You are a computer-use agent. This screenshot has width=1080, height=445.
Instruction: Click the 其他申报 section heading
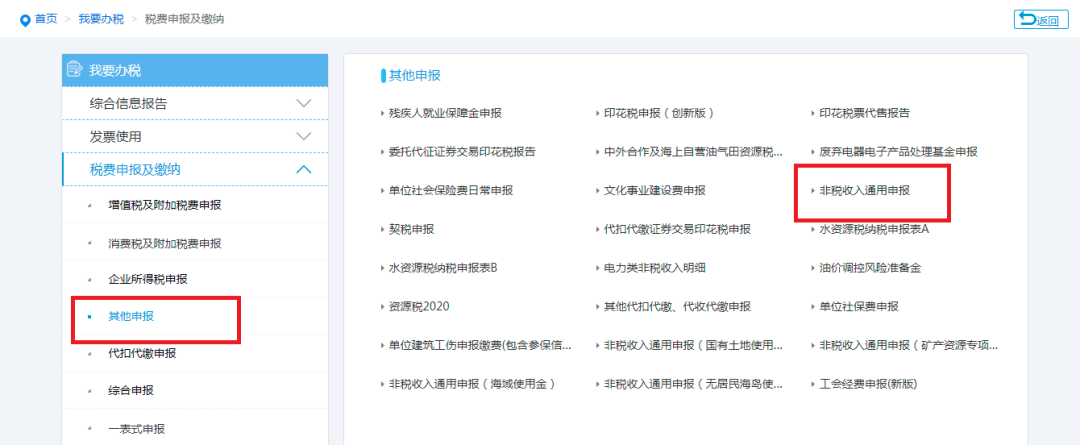click(415, 76)
